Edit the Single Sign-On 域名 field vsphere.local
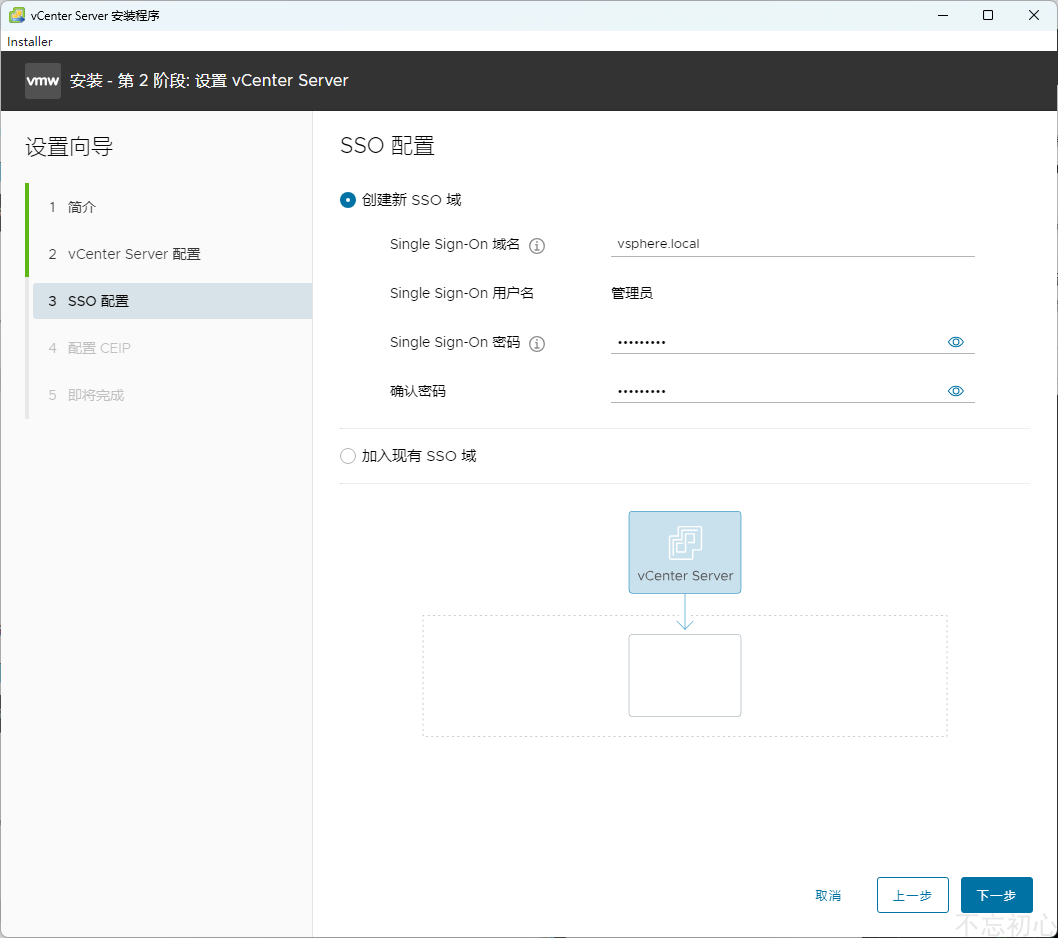1058x938 pixels. click(792, 244)
